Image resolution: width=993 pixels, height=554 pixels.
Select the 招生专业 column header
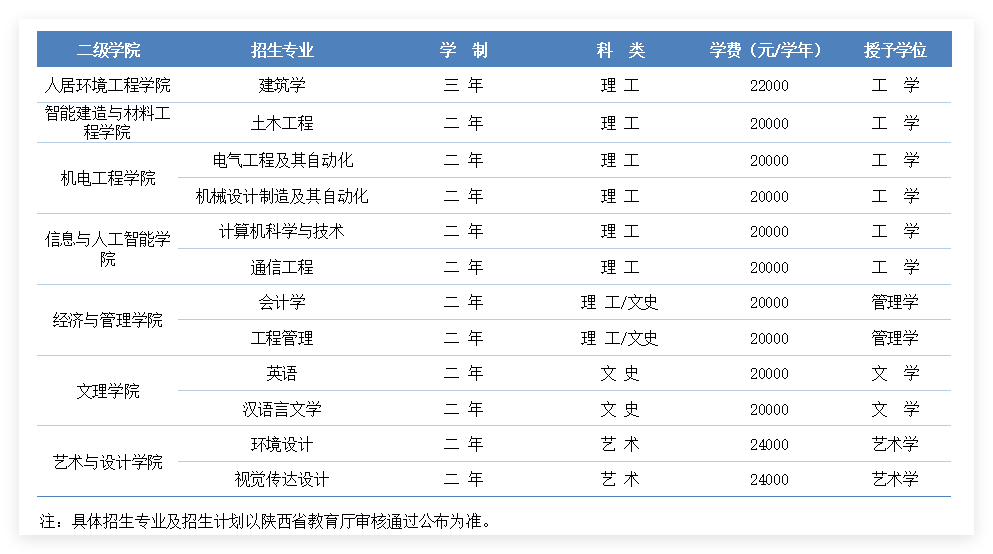click(x=282, y=50)
